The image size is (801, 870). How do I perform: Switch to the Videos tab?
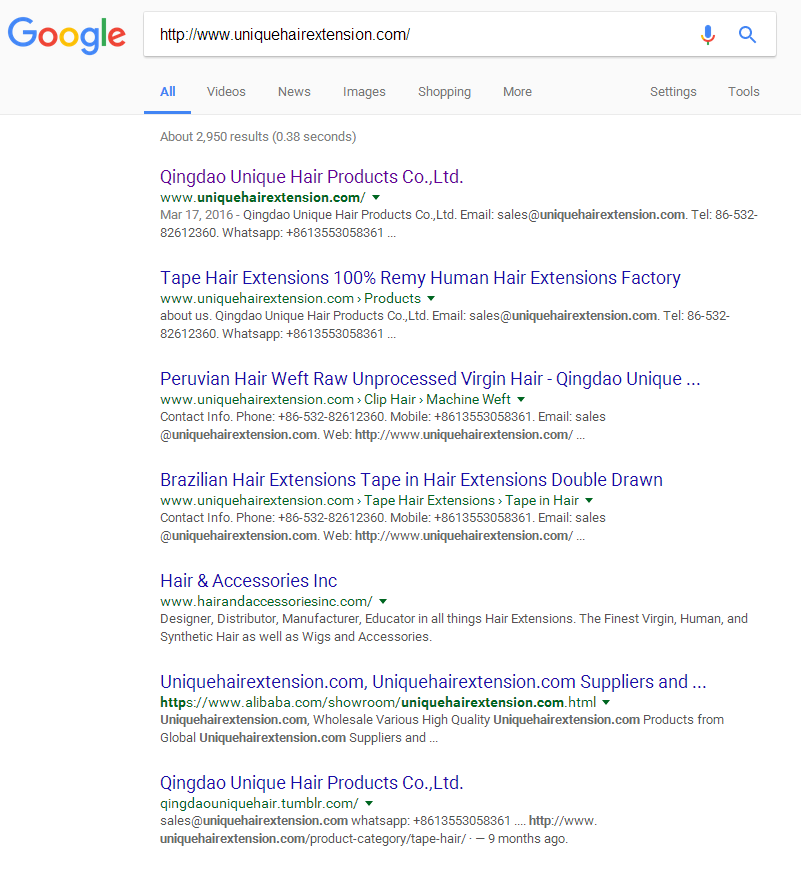(x=226, y=92)
